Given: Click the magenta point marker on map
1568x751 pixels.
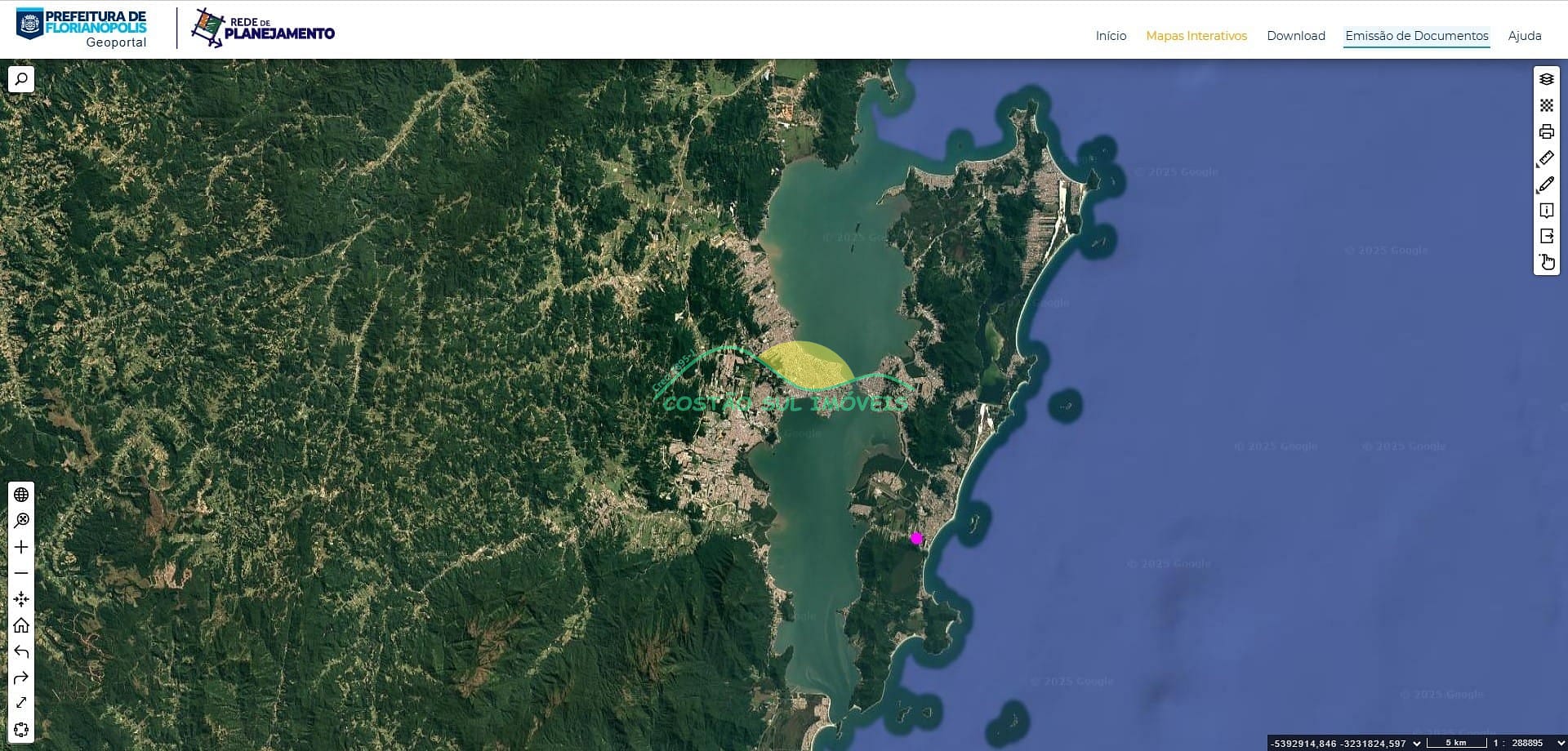Looking at the screenshot, I should click(916, 538).
